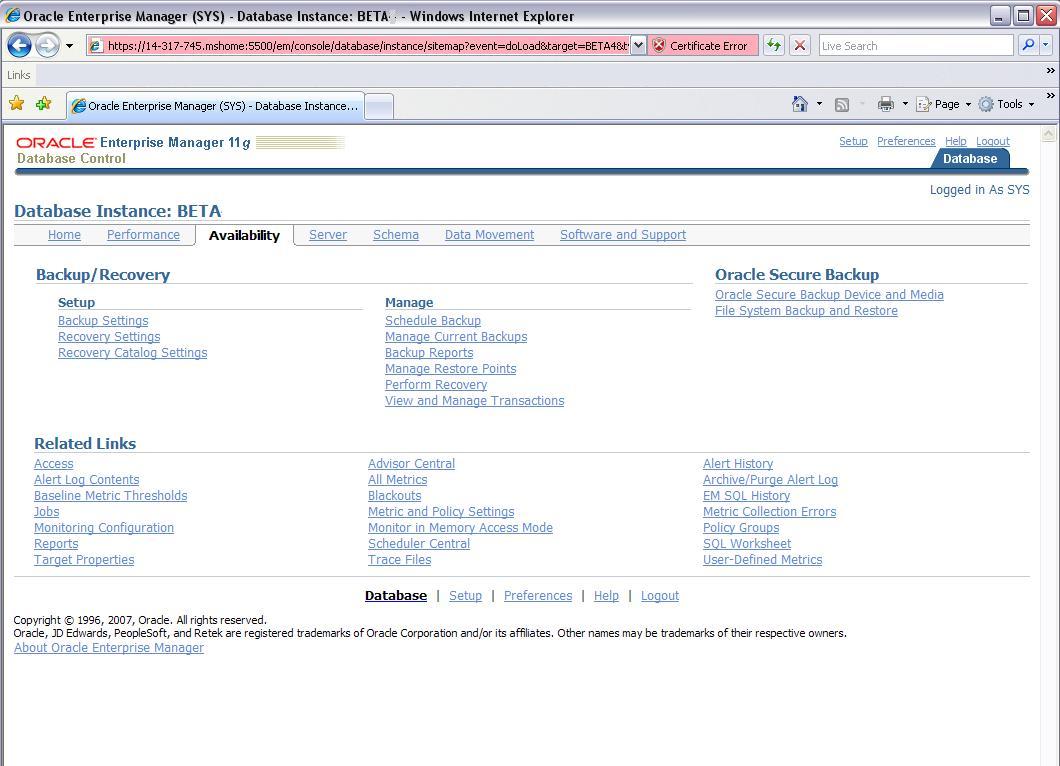The image size is (1060, 766).
Task: Expand the address bar URL dropdown
Action: 638,45
